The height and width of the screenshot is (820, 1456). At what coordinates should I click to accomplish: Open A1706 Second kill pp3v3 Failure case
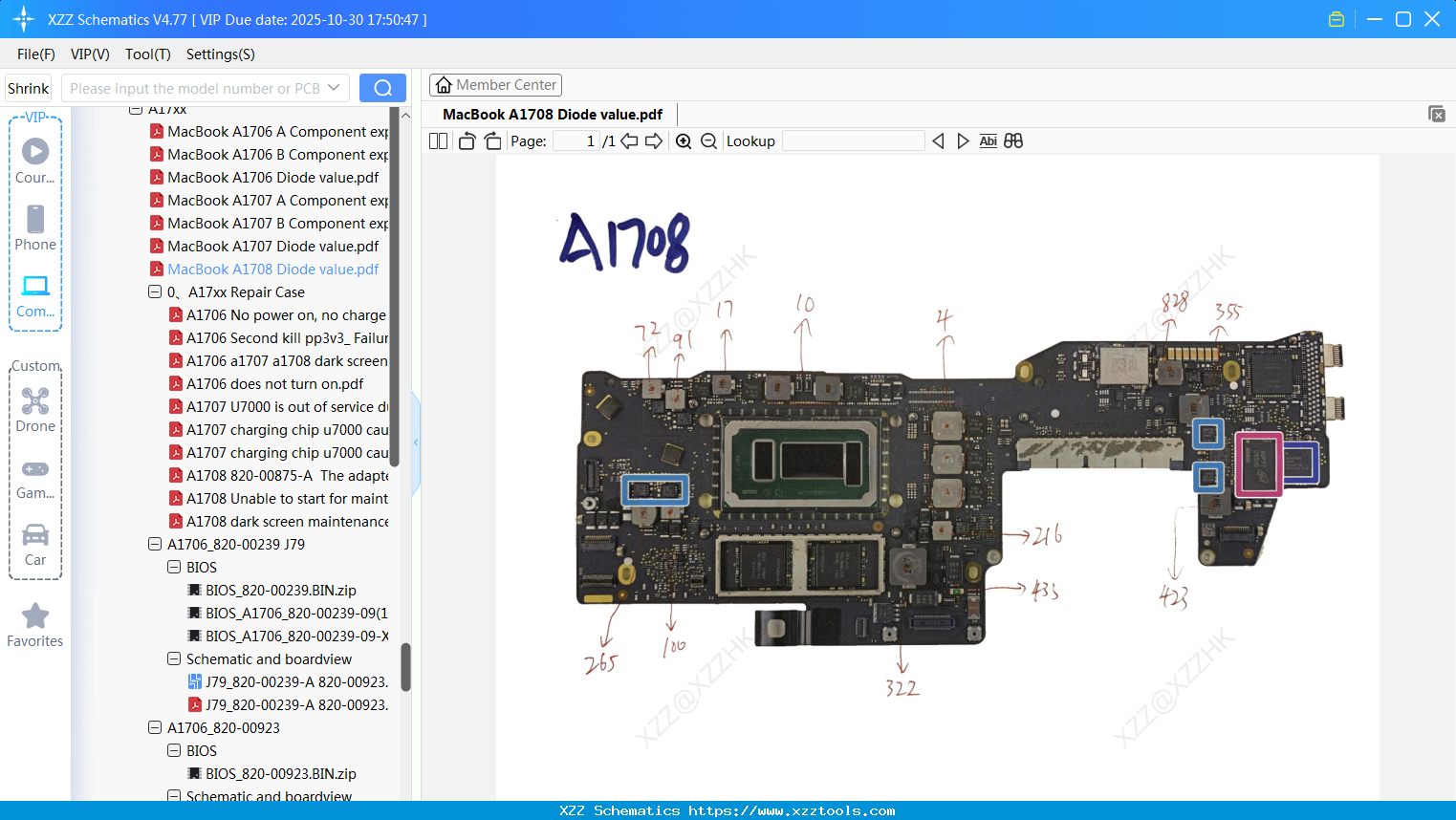(278, 338)
